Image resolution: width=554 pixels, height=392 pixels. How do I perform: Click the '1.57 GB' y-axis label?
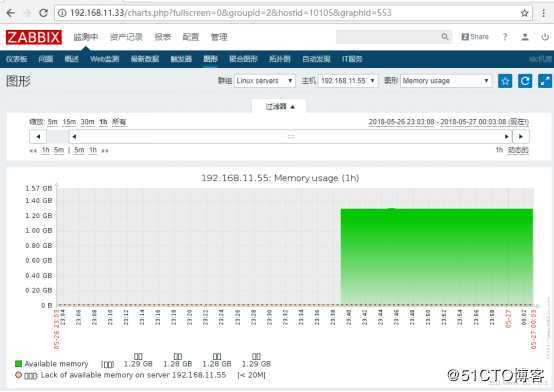(x=39, y=188)
